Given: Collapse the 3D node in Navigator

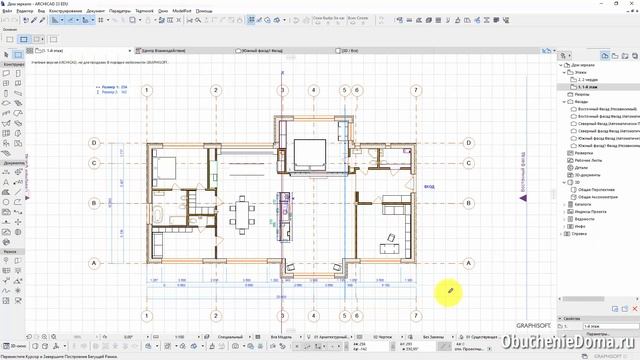Looking at the screenshot, I should click(x=565, y=182).
